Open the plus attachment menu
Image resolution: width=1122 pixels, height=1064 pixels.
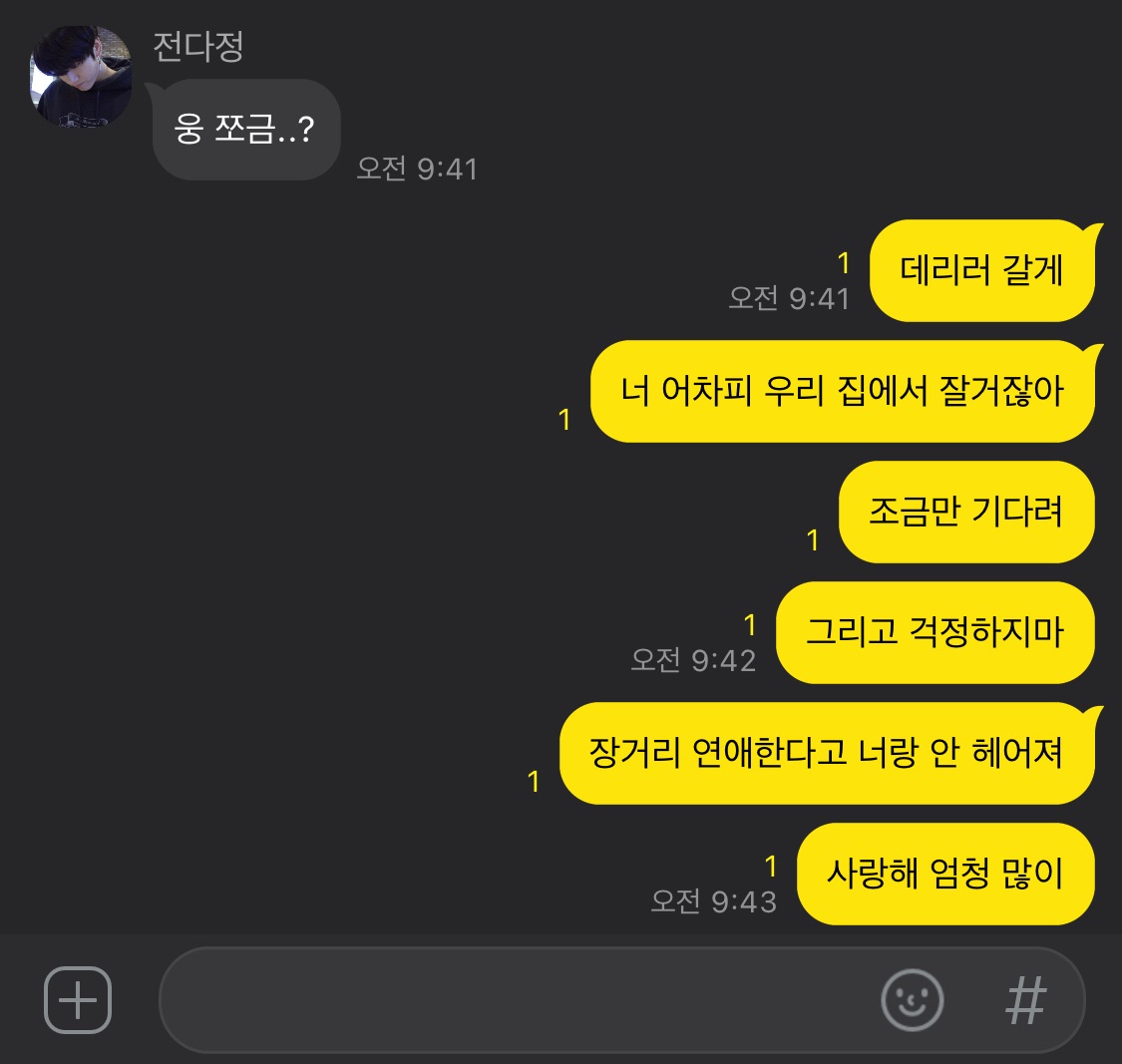click(x=77, y=999)
